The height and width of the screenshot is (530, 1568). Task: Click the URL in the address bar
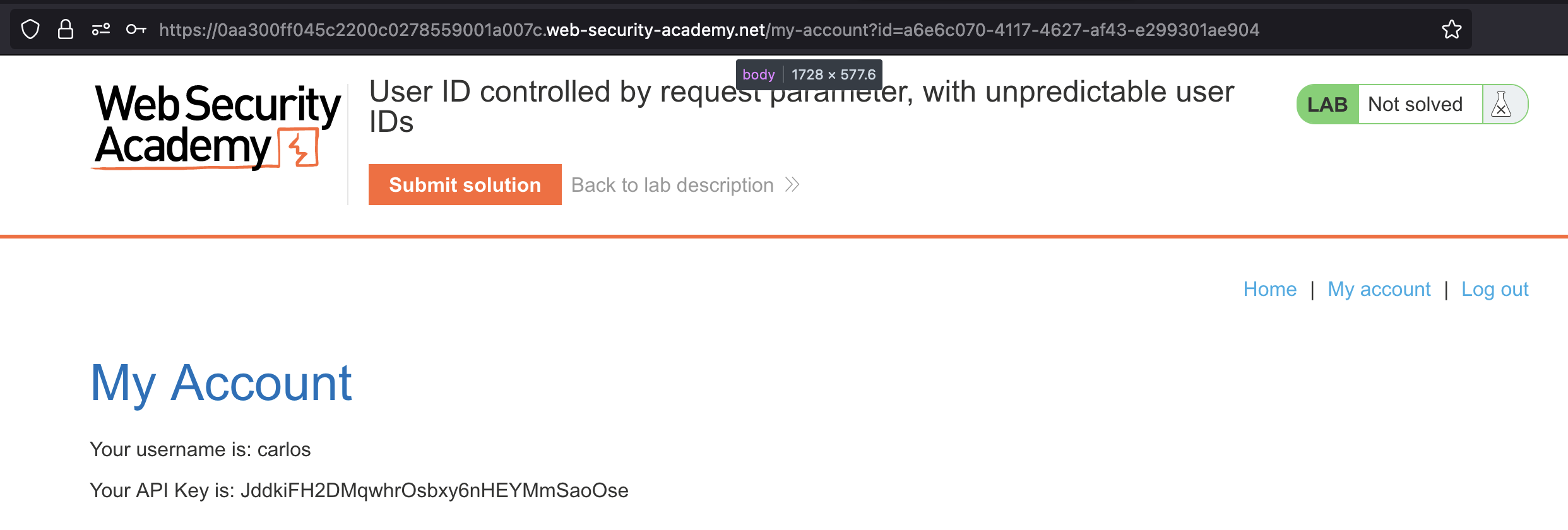point(708,30)
